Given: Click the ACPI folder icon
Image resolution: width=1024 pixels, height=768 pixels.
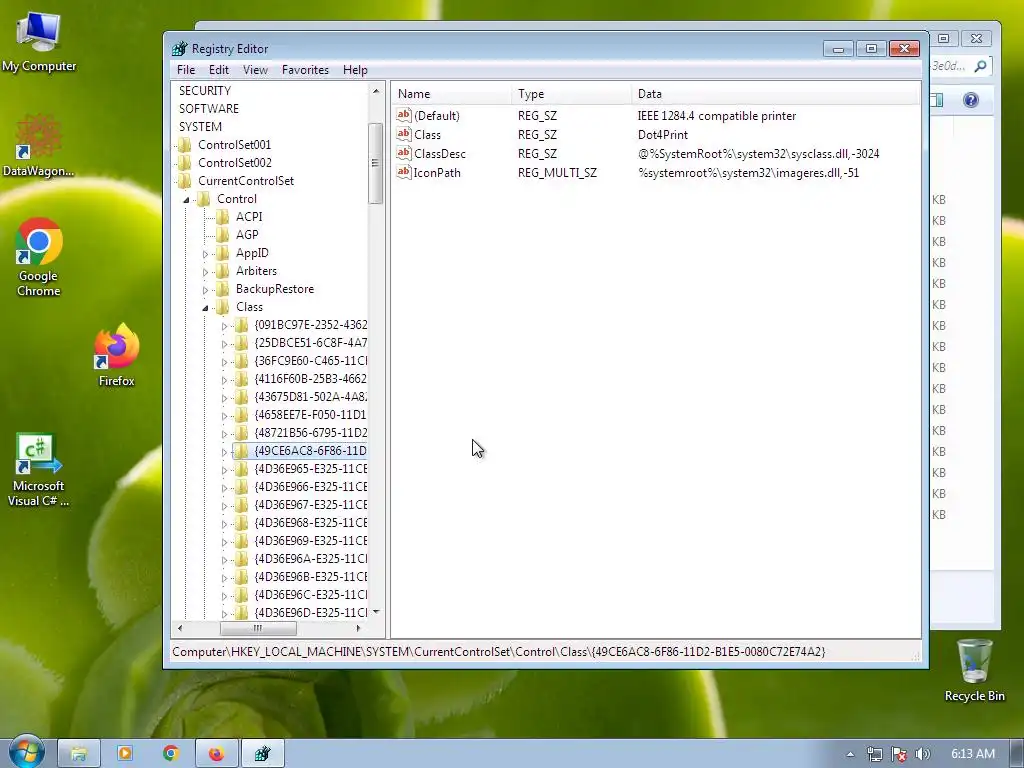Looking at the screenshot, I should (223, 216).
